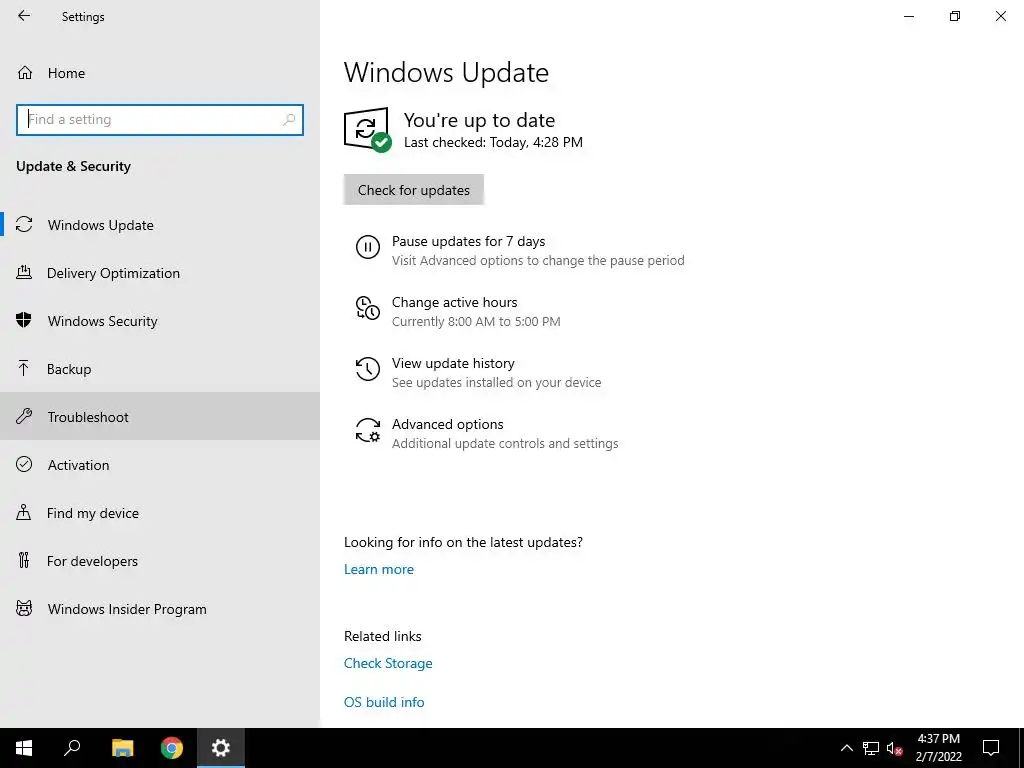The width and height of the screenshot is (1024, 768).
Task: Open File Explorer from the taskbar
Action: point(122,748)
